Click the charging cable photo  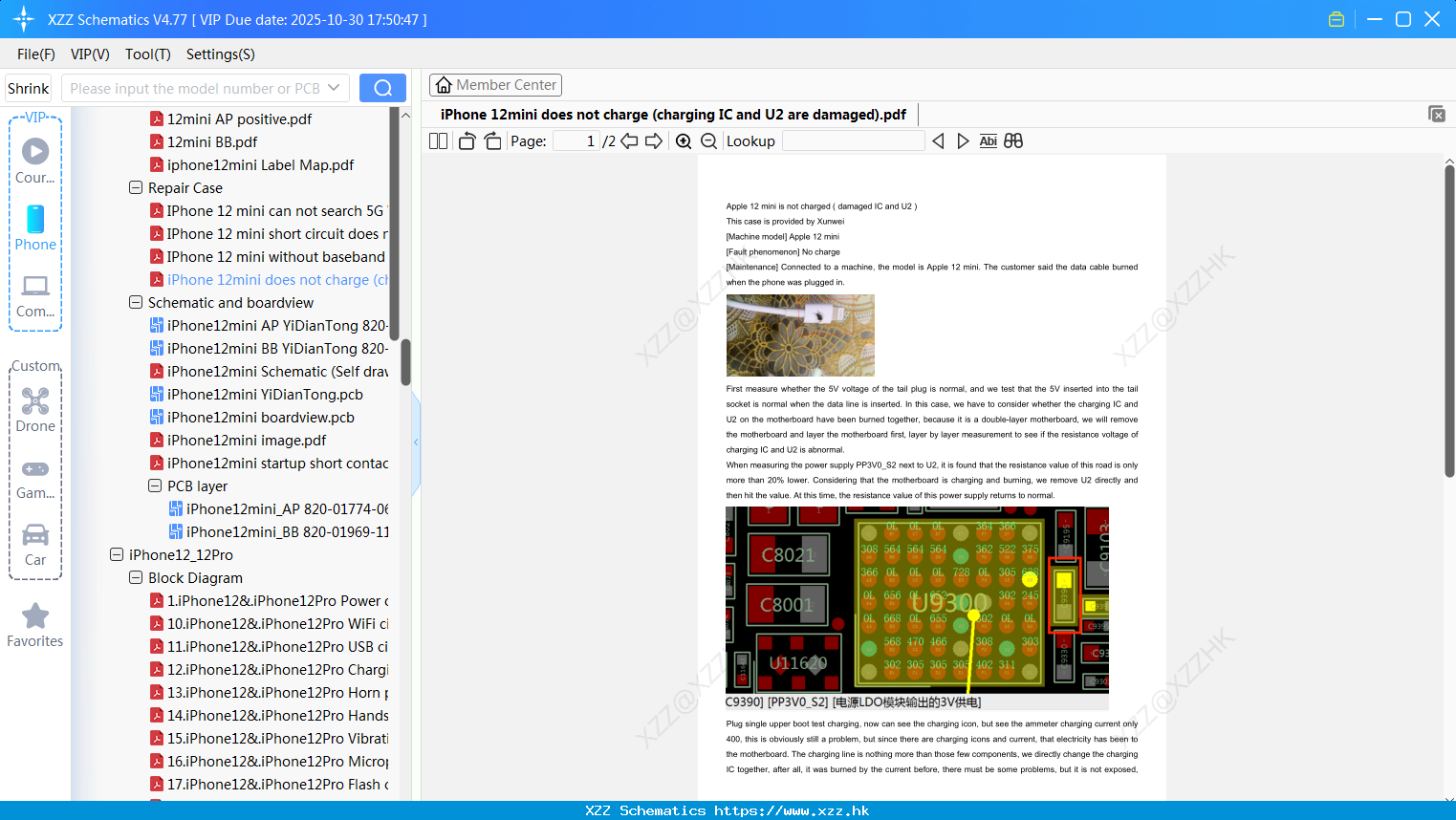click(800, 335)
